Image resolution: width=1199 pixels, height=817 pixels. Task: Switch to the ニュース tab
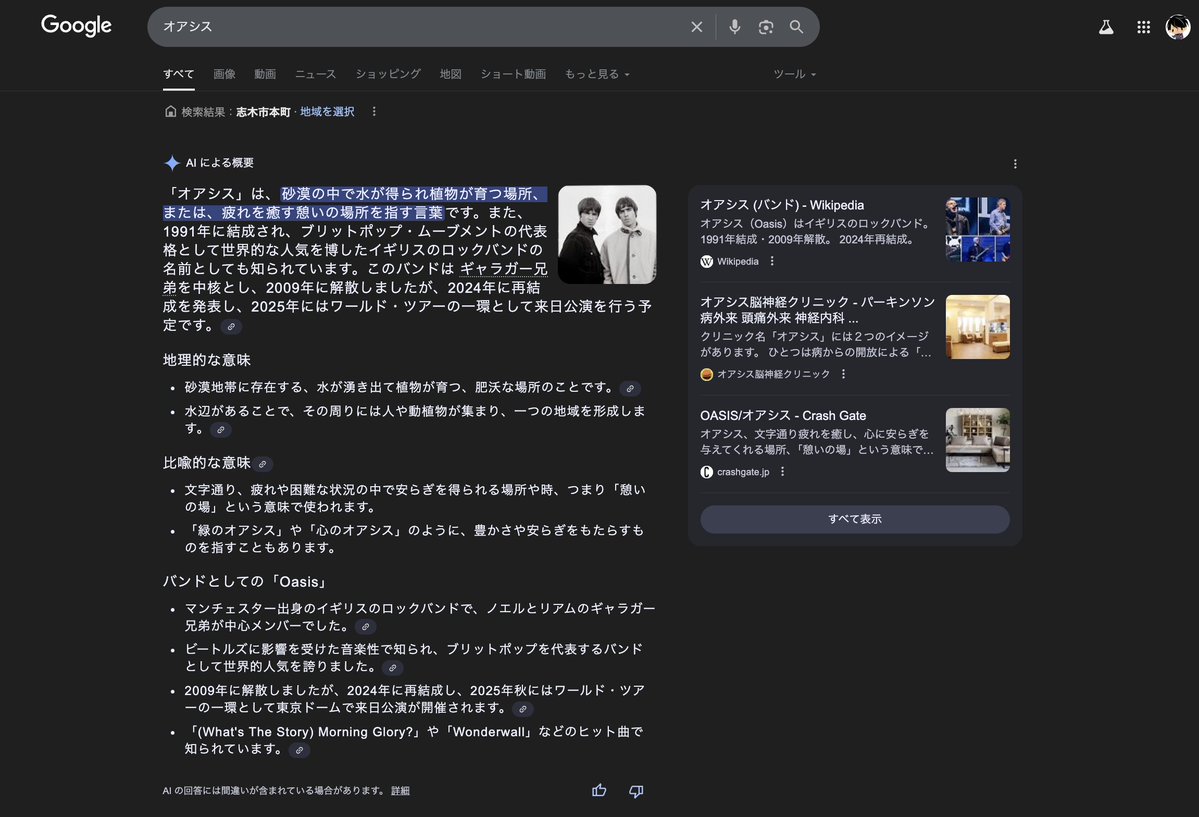315,74
